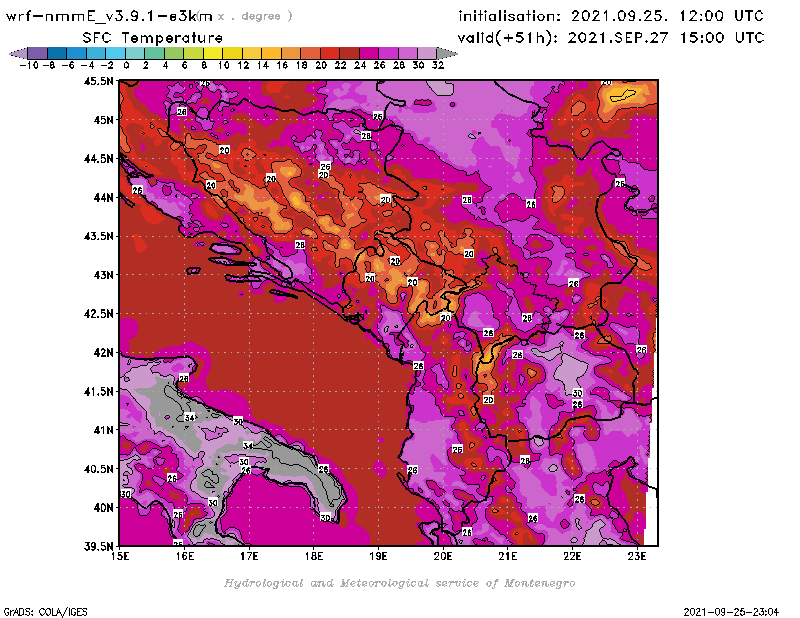800x618 pixels.
Task: Click the 'x . degree' resolution text in title
Action: [x=255, y=16]
